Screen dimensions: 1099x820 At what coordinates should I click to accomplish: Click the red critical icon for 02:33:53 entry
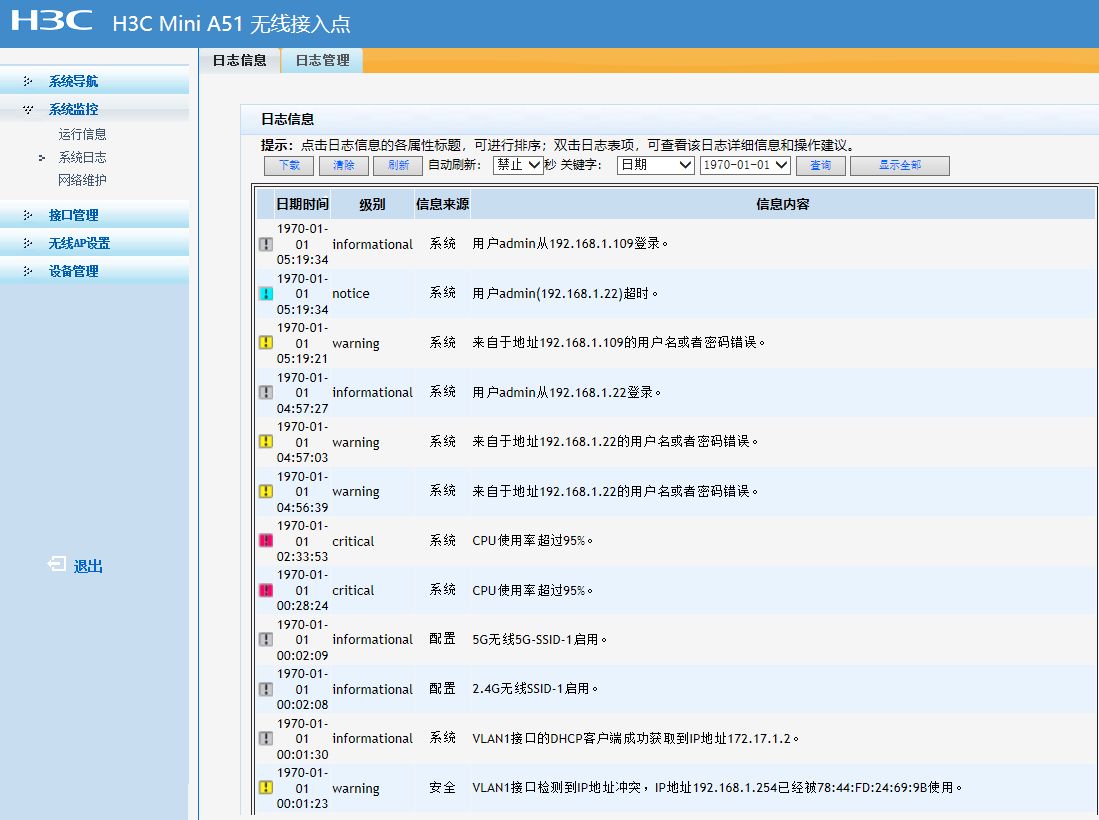click(x=266, y=540)
